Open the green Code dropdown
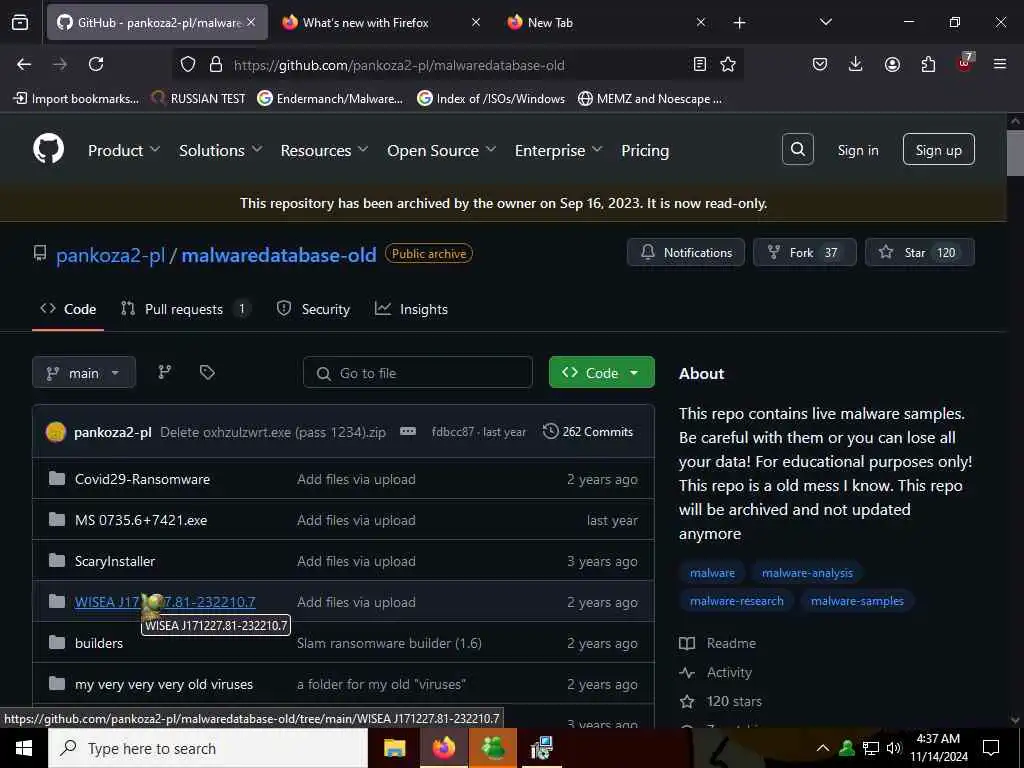 click(x=601, y=372)
